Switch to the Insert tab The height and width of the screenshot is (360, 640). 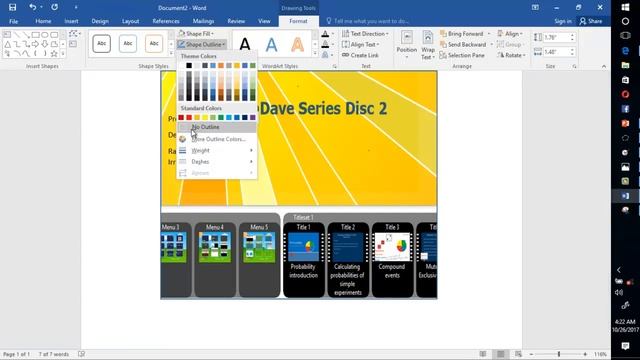click(71, 21)
